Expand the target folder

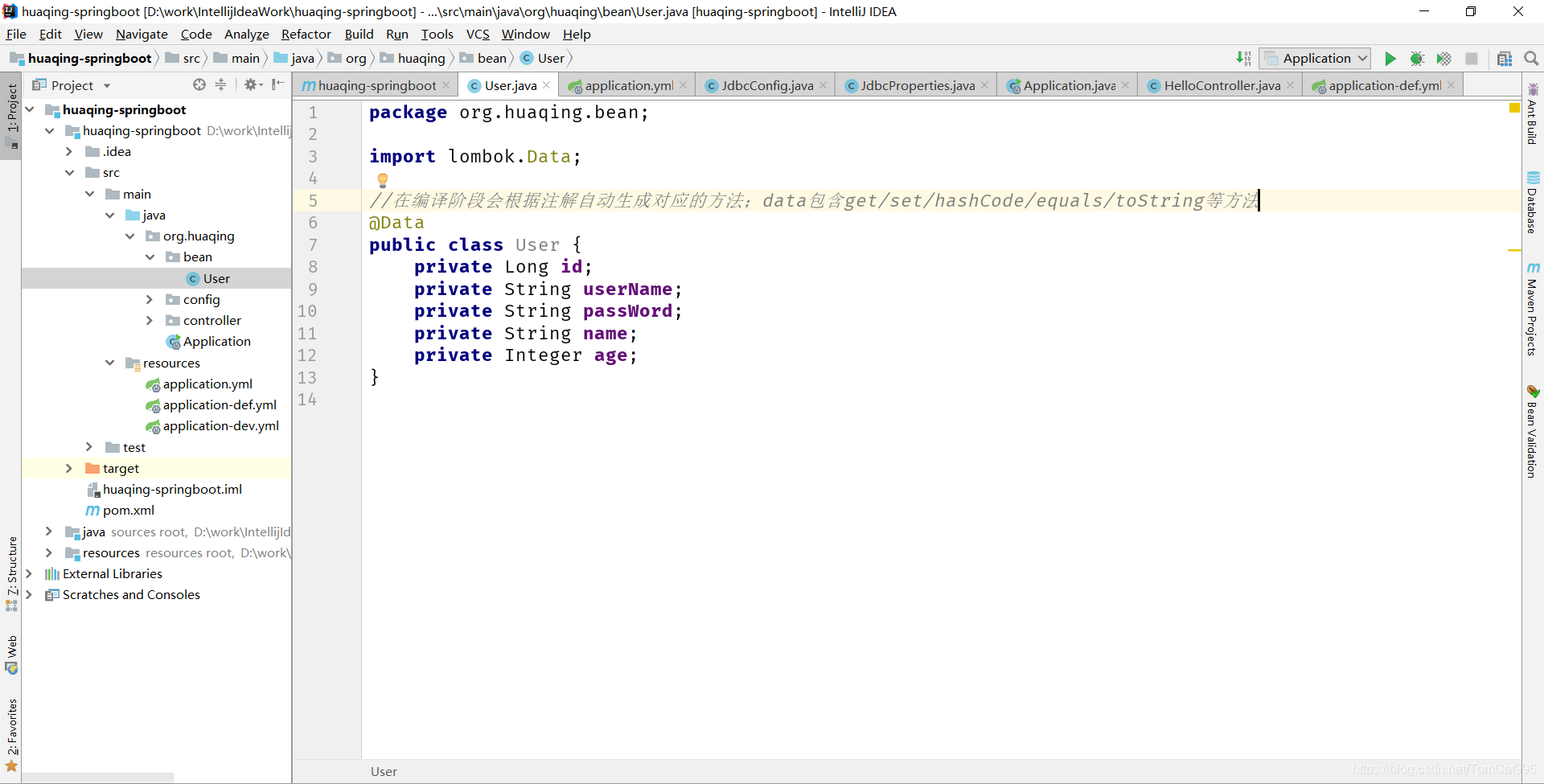coord(69,468)
